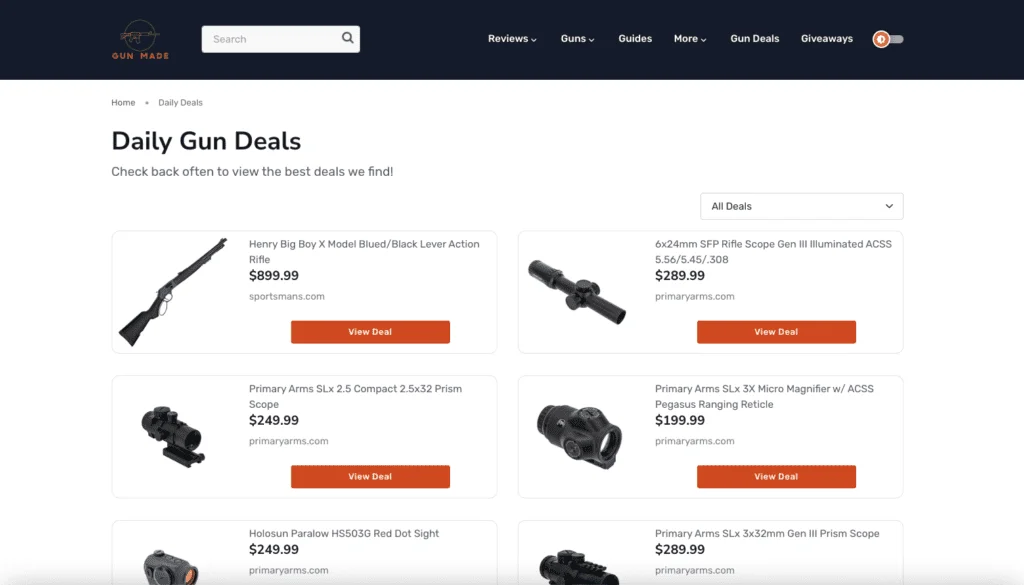Open the Guides page
Viewport: 1024px width, 585px height.
click(x=634, y=38)
